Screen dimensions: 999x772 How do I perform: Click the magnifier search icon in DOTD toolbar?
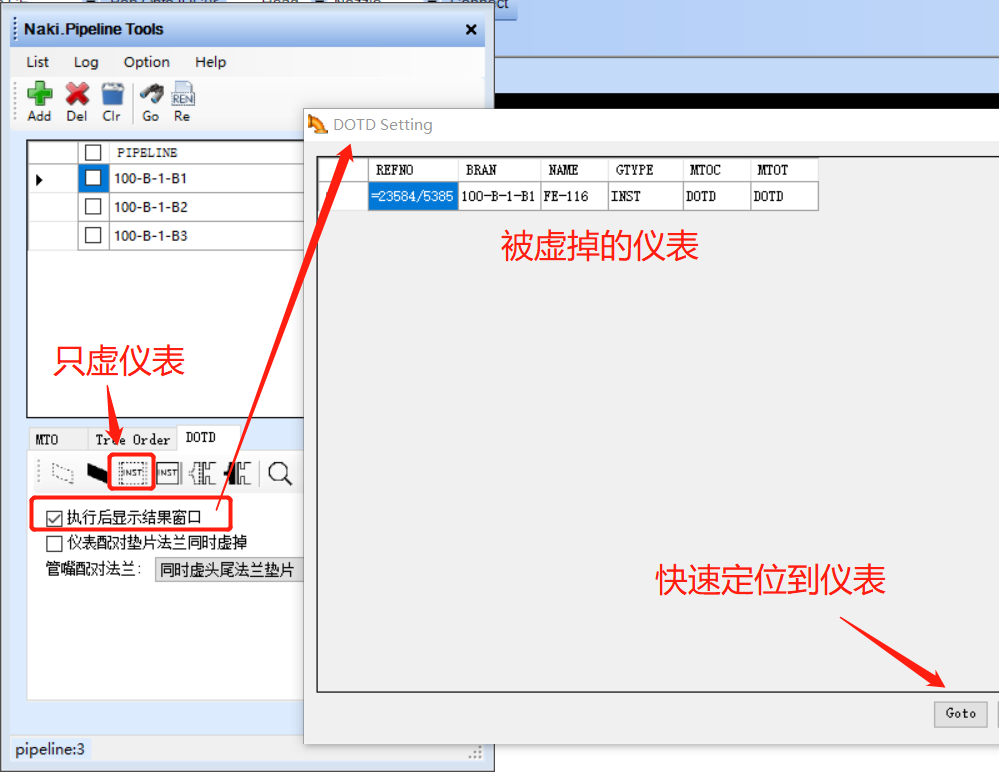point(279,472)
